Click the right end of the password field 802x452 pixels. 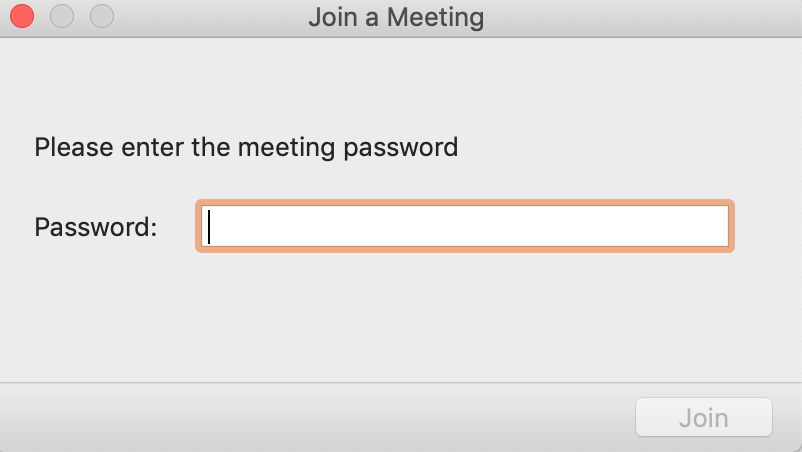click(715, 226)
